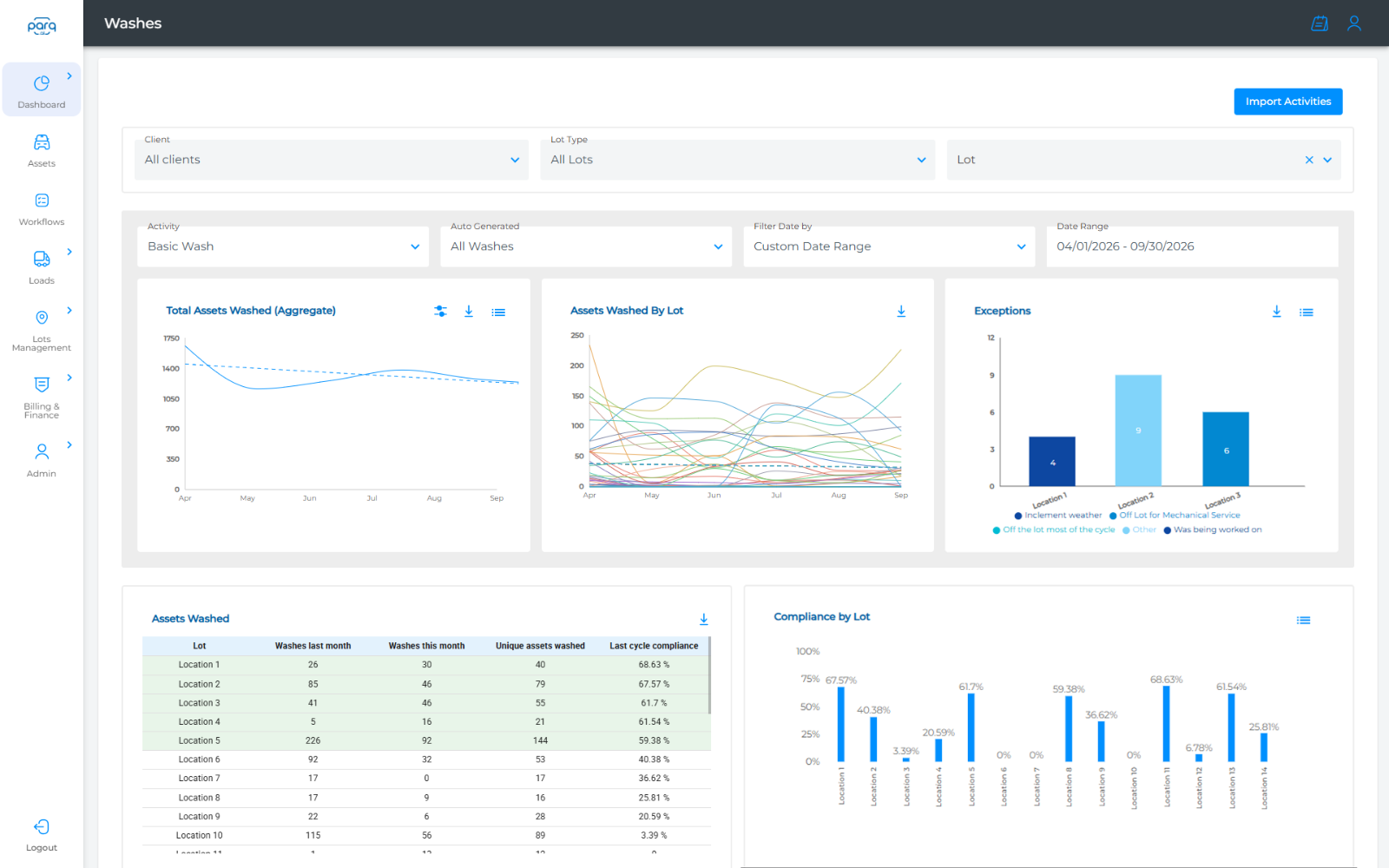Select the Location 1 table row

(x=426, y=665)
